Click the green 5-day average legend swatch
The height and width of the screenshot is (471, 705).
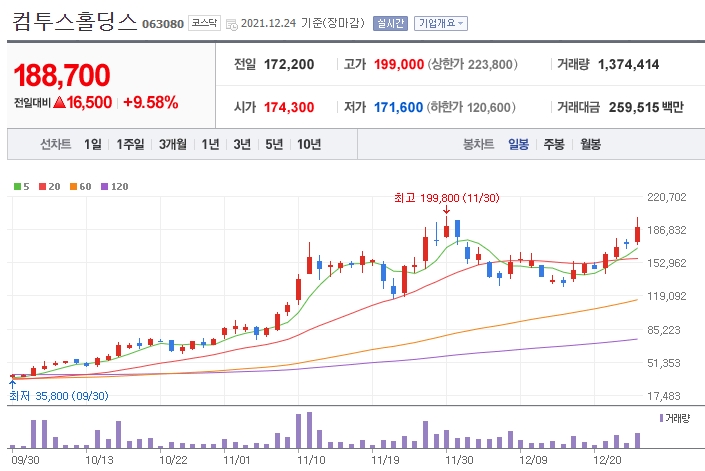17,187
